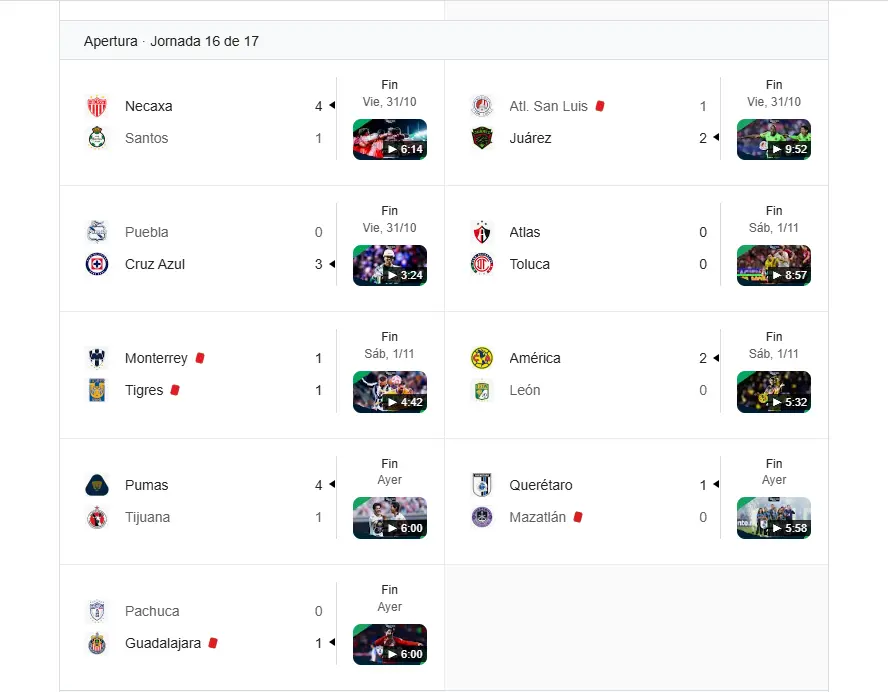
Task: Click the Cruz Azul team crest
Action: tap(97, 264)
